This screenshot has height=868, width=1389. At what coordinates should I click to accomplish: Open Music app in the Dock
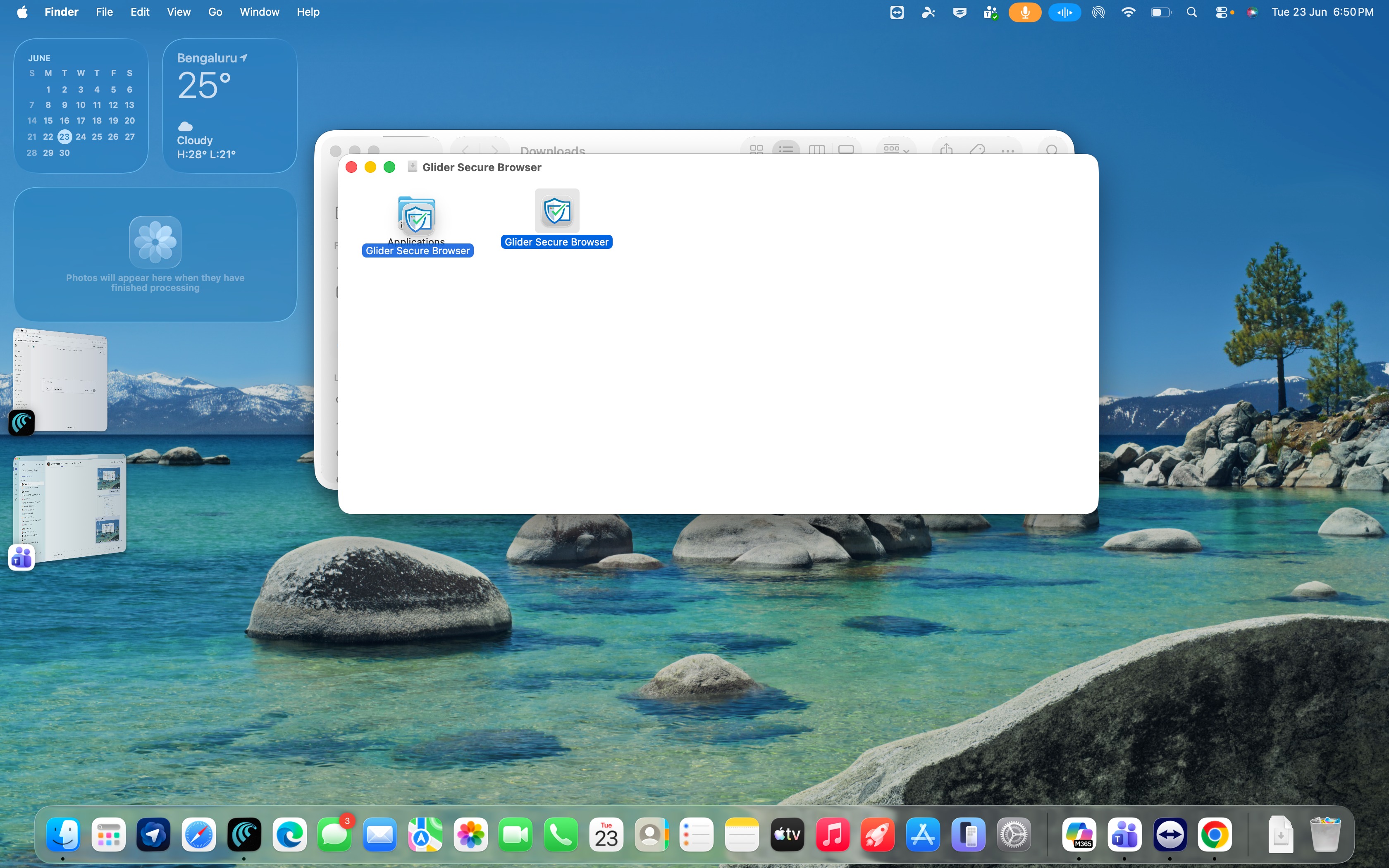click(833, 835)
